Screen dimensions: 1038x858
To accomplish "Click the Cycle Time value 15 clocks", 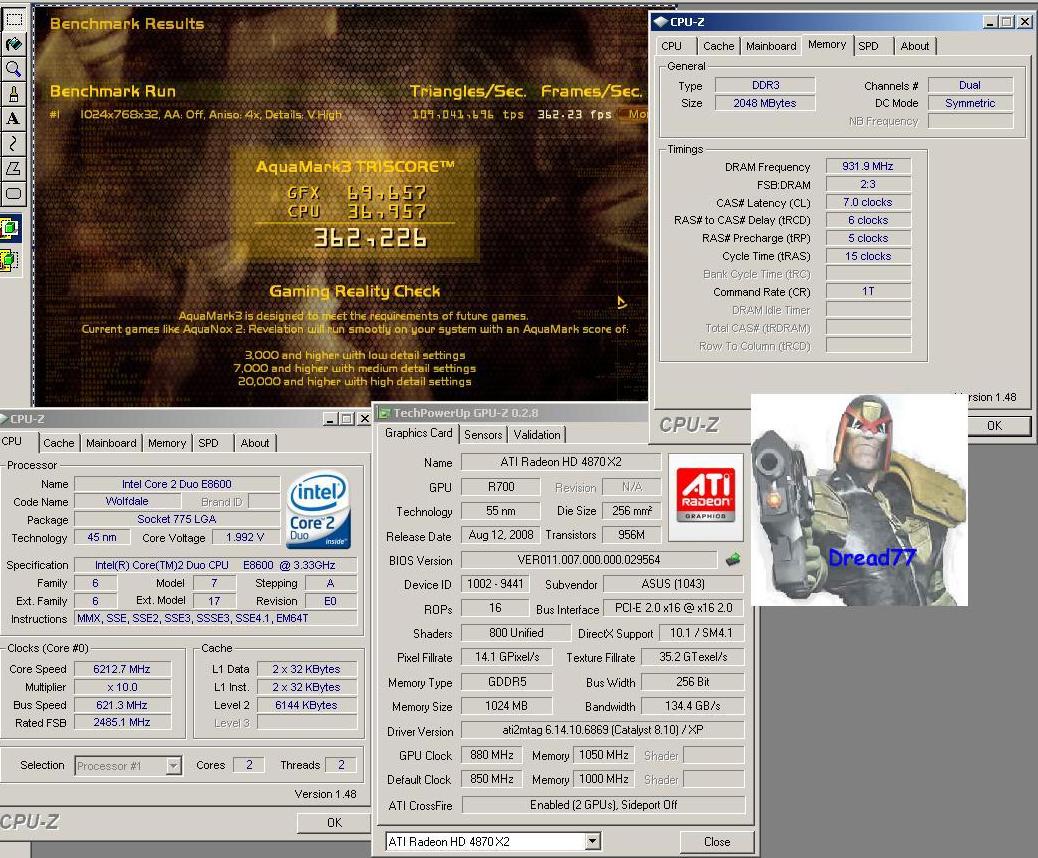I will (x=868, y=256).
